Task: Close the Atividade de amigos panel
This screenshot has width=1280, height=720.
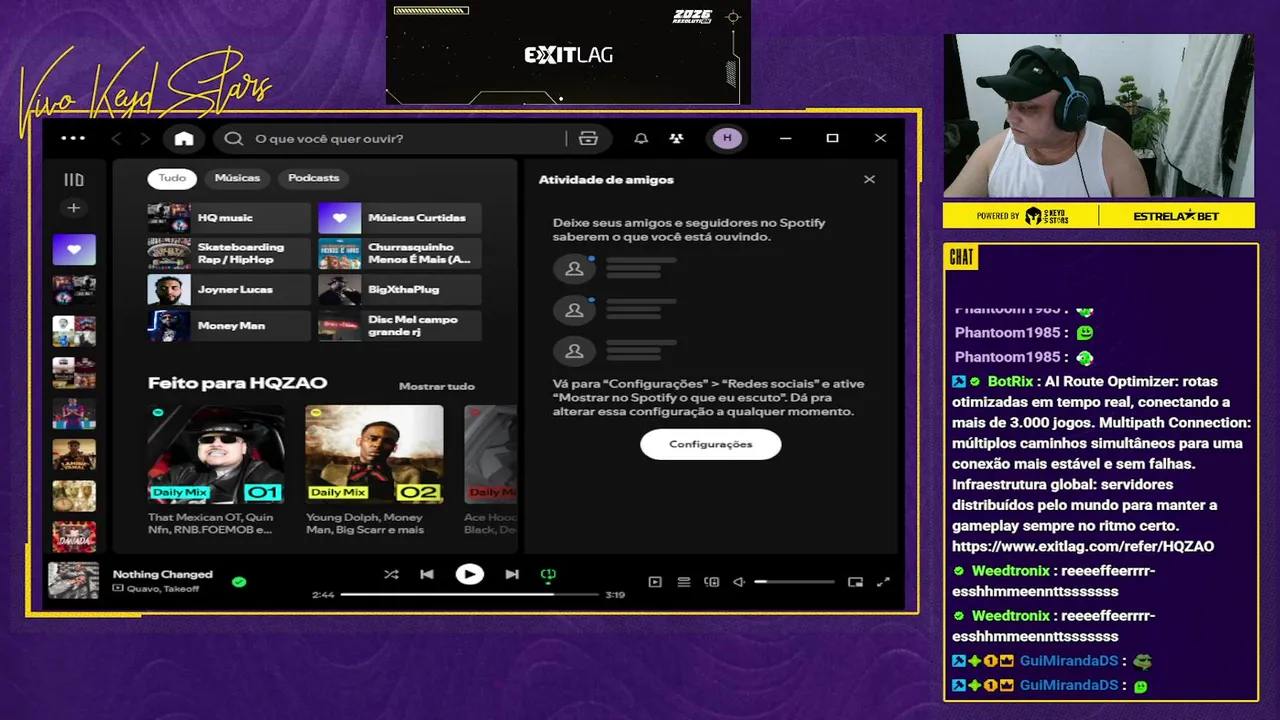Action: [869, 179]
